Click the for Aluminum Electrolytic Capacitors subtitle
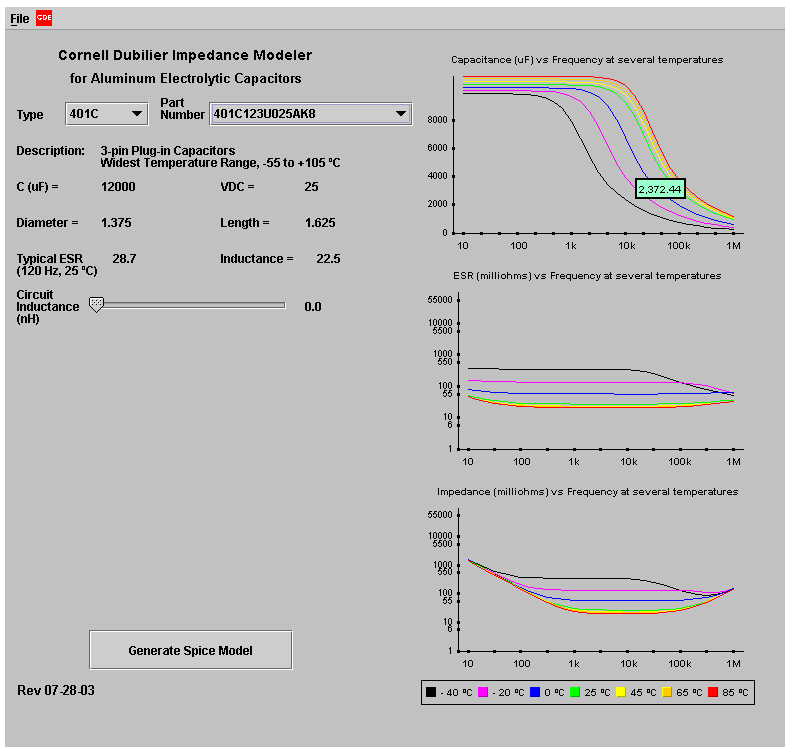The image size is (792, 753). [x=185, y=78]
